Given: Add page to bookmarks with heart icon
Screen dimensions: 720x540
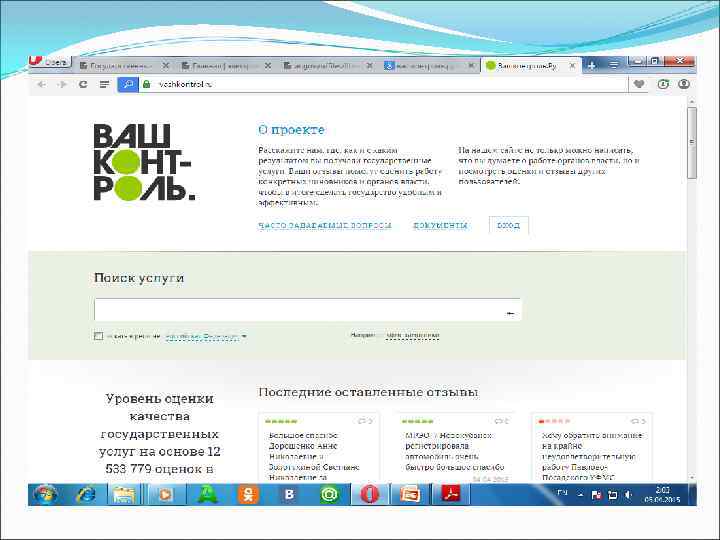Looking at the screenshot, I should point(639,84).
